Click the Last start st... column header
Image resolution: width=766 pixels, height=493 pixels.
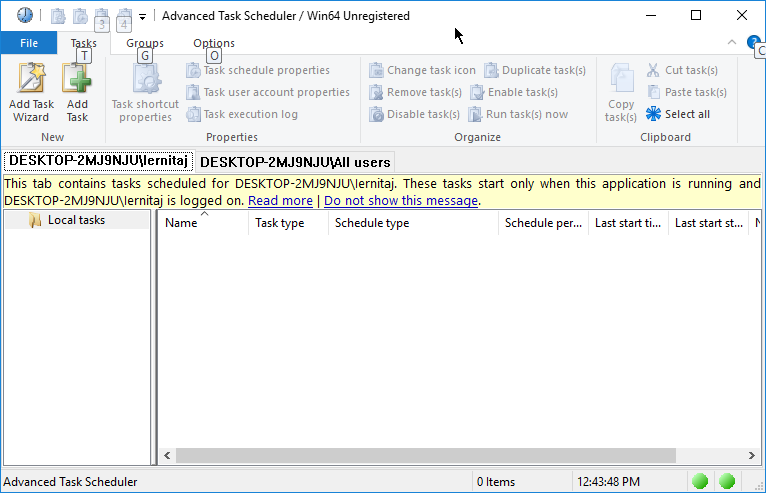[708, 223]
